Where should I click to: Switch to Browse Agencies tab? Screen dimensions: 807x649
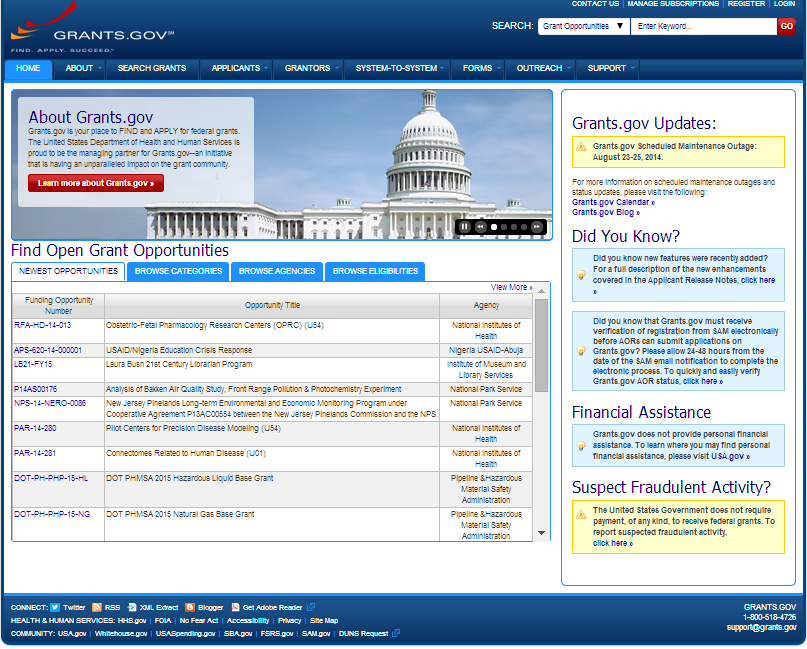tap(277, 271)
